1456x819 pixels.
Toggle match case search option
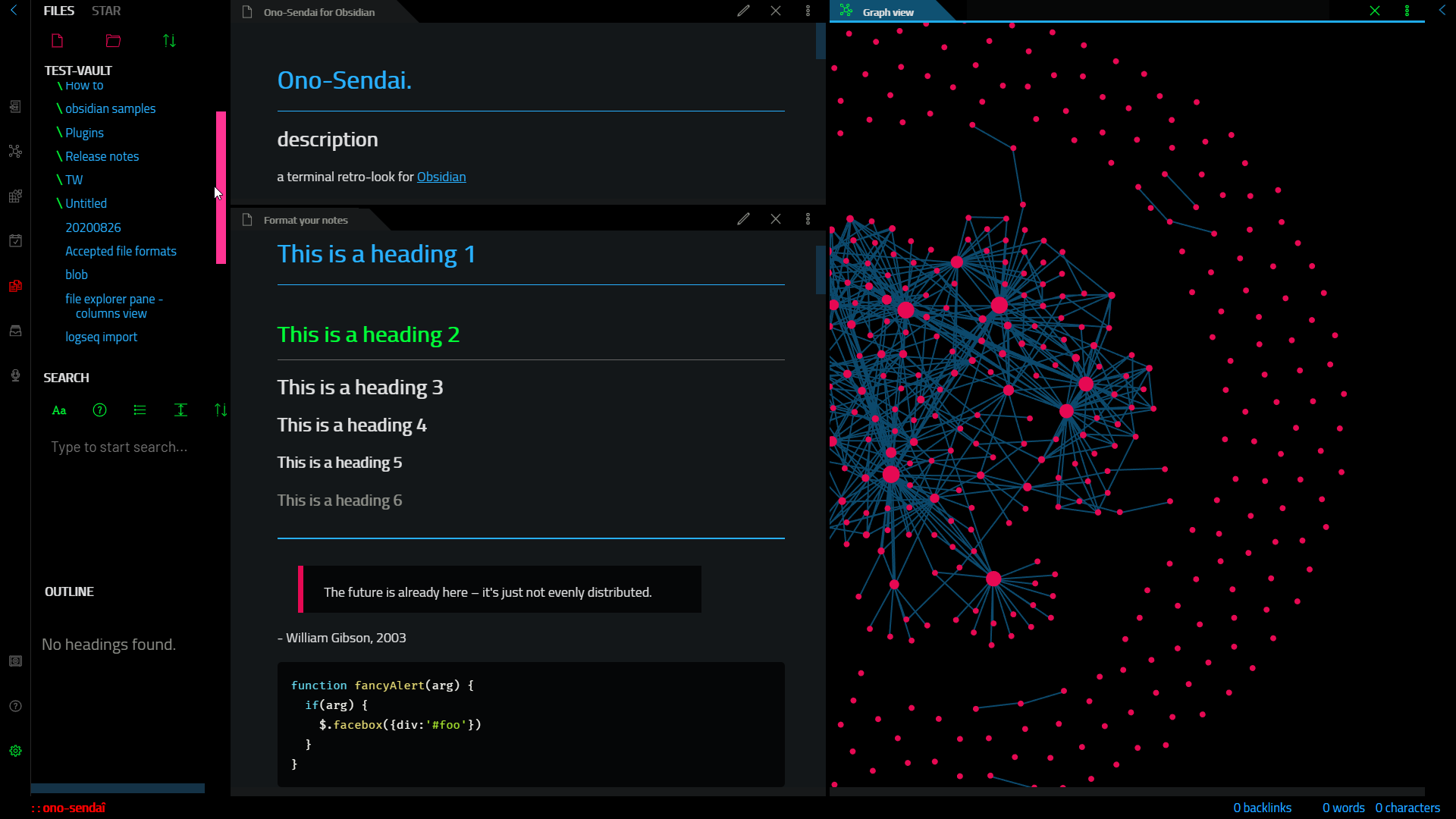(x=60, y=410)
